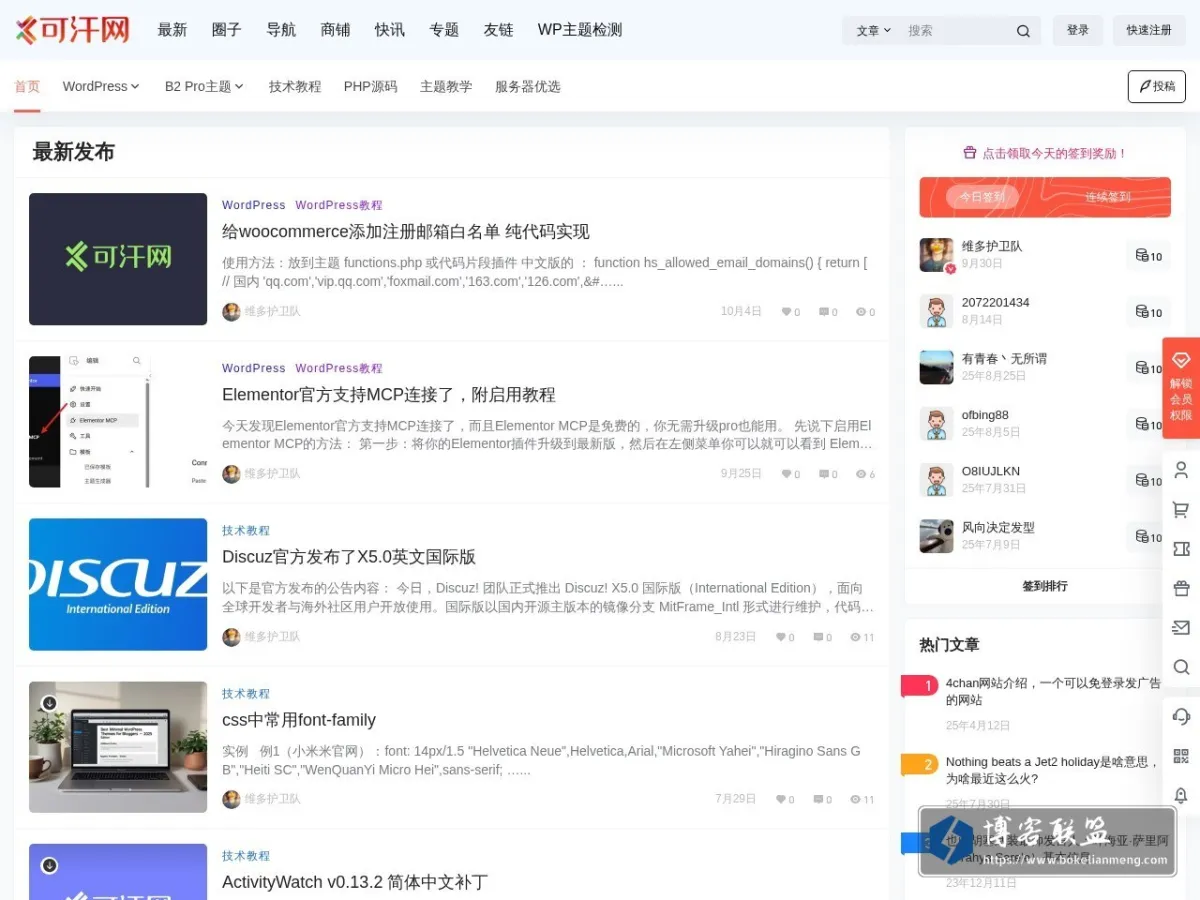
Task: Open the notification bell icon in side toolbar
Action: pyautogui.click(x=1181, y=795)
